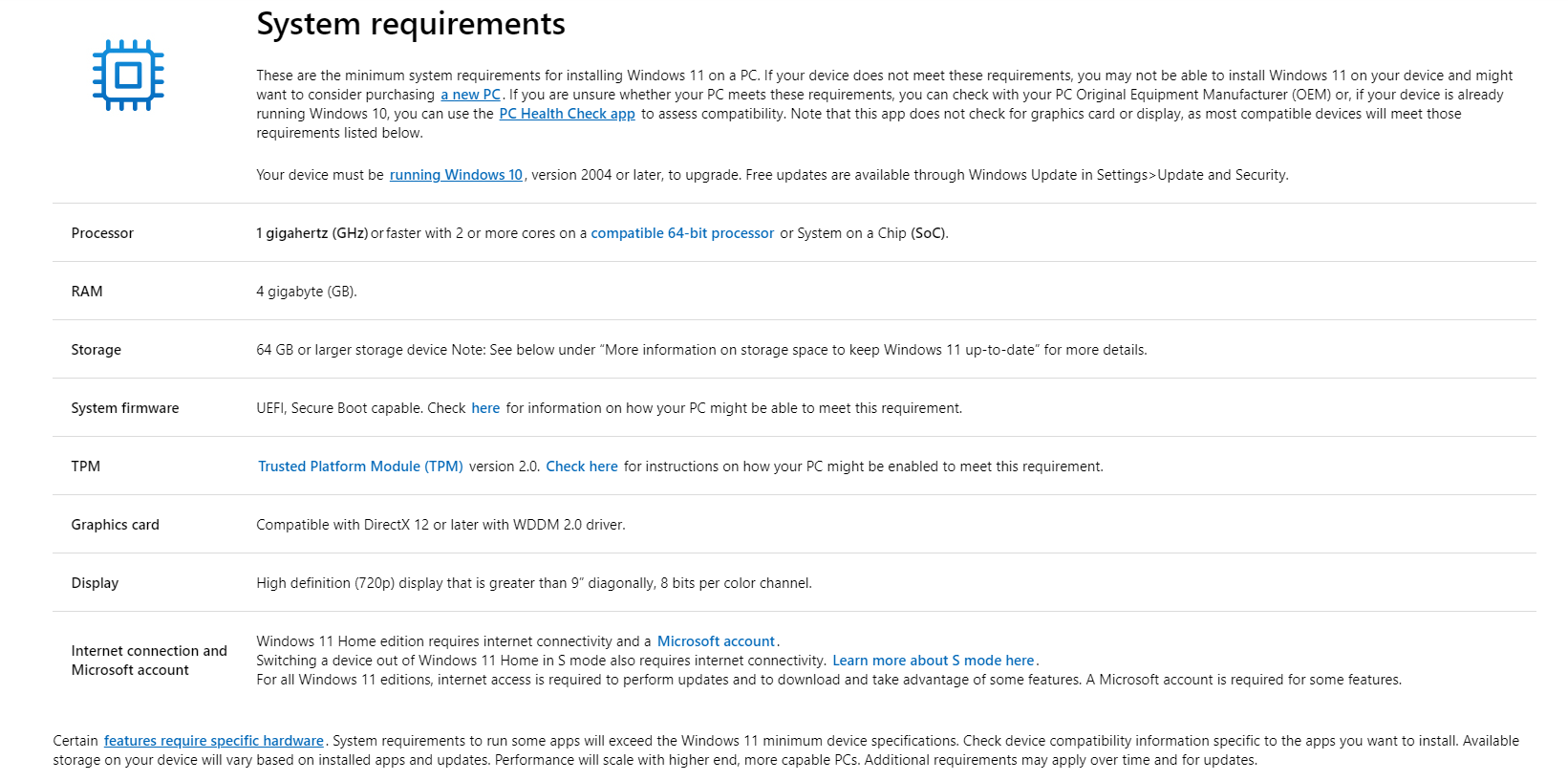The image size is (1568, 781).
Task: Open 'features require specific hardware' link
Action: point(214,741)
